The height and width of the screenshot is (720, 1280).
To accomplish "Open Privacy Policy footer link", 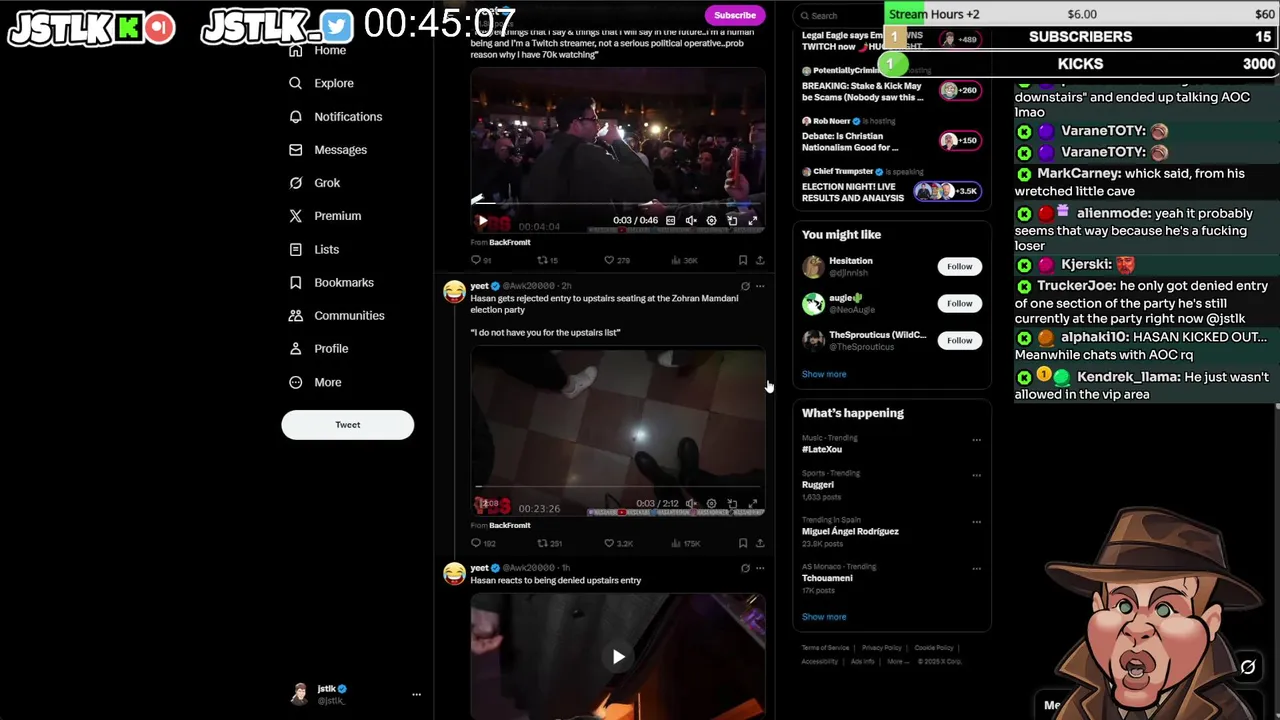I will point(882,648).
